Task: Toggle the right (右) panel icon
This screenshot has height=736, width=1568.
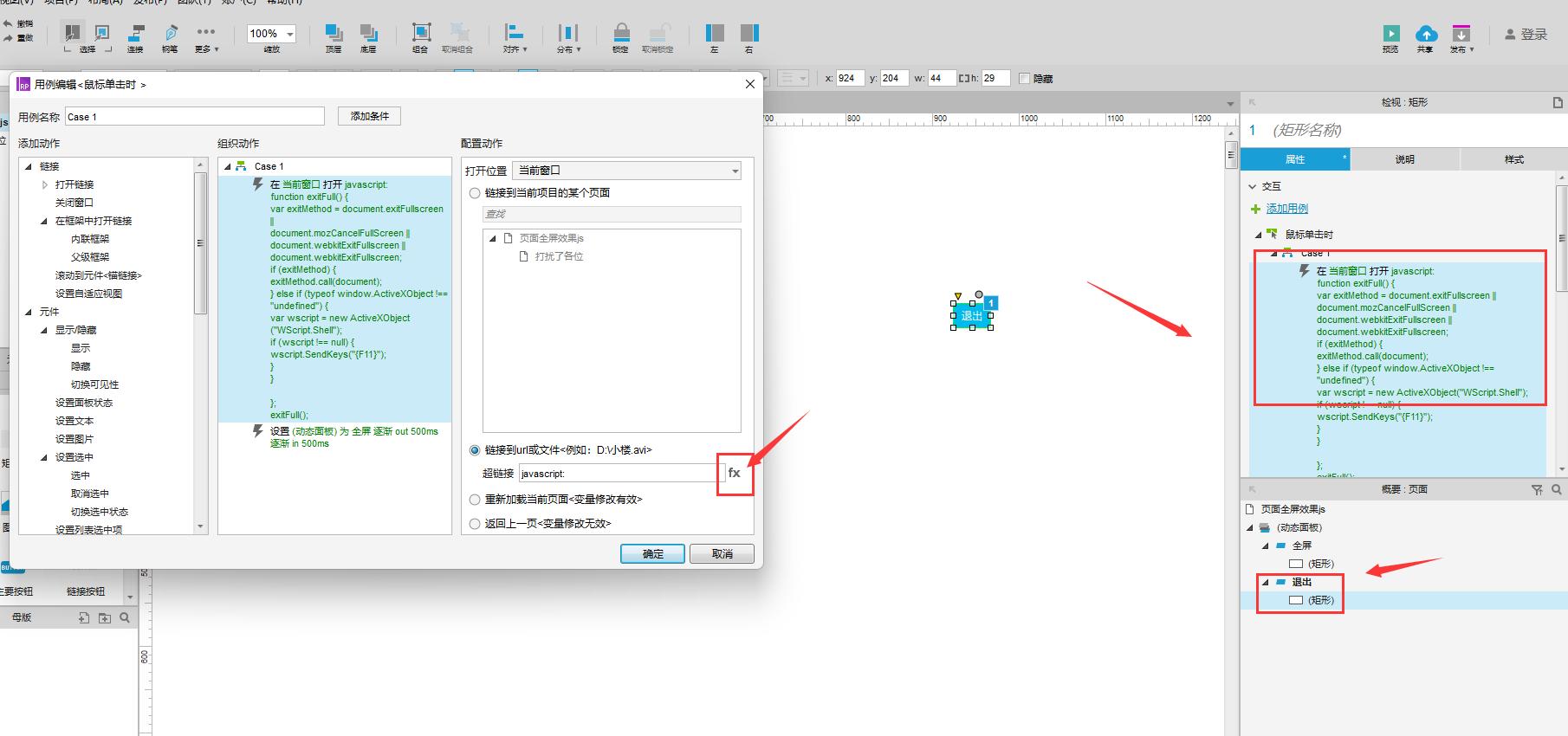Action: tap(750, 33)
